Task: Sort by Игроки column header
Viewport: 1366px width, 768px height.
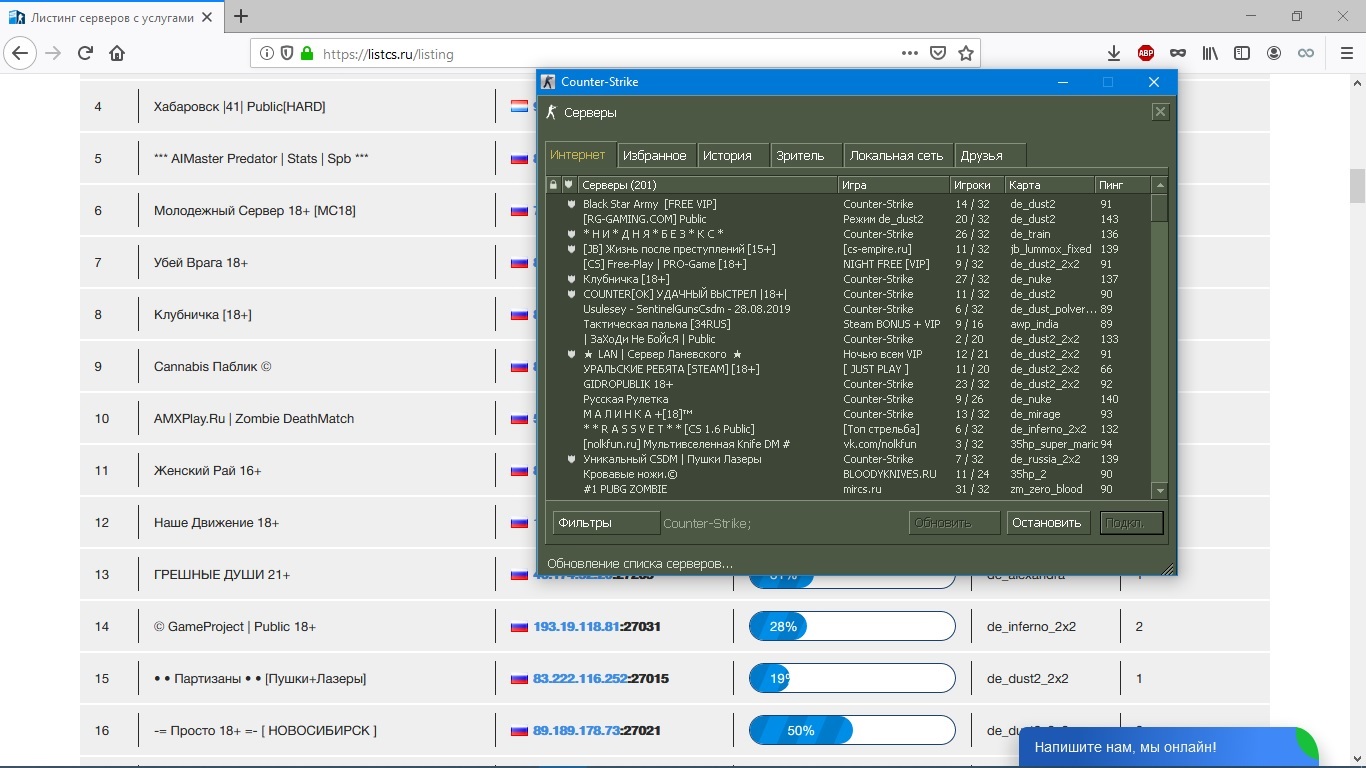Action: [977, 185]
